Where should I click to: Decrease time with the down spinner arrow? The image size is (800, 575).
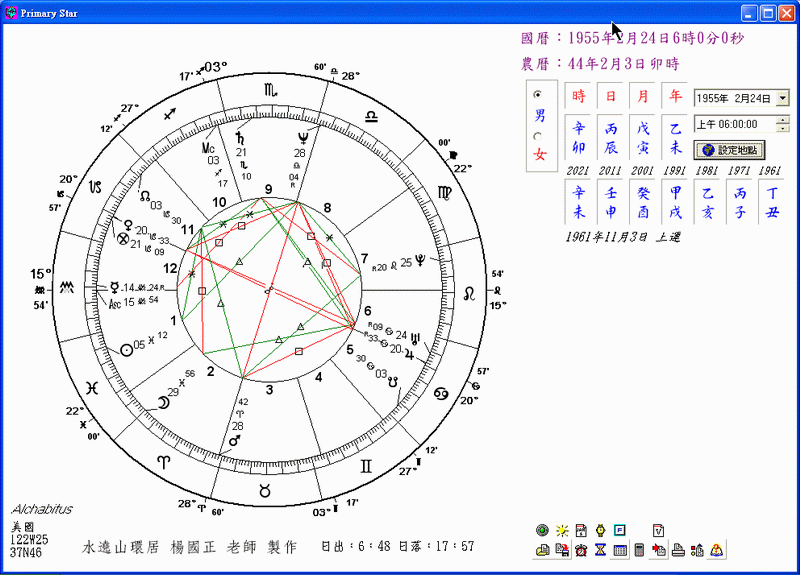click(x=782, y=128)
